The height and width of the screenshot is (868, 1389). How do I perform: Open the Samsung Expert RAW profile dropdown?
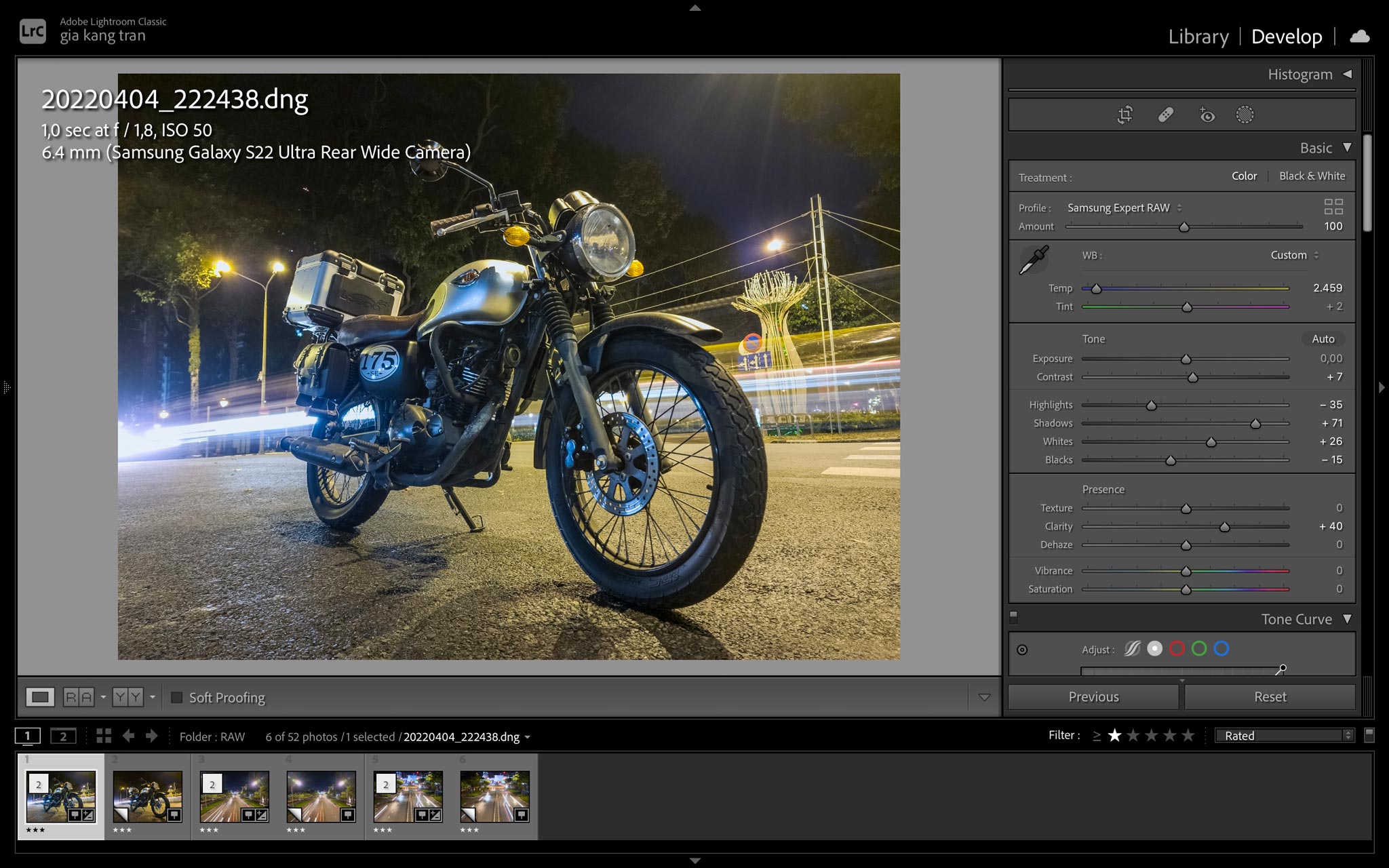[x=1124, y=208]
